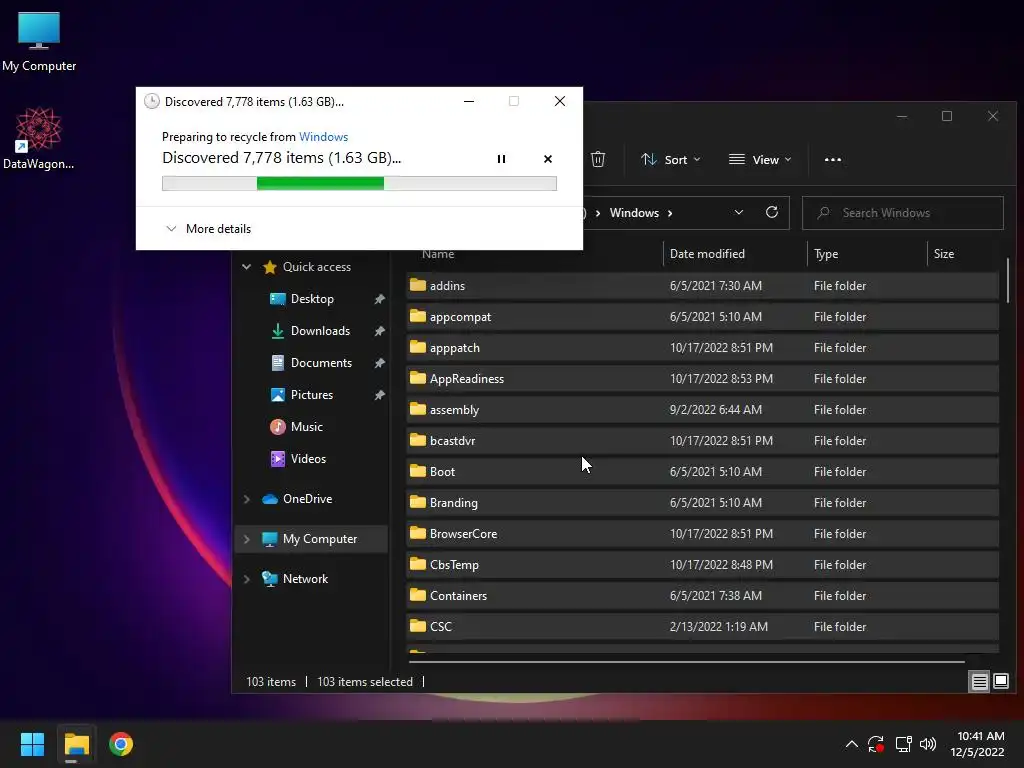The height and width of the screenshot is (768, 1024).
Task: Sort by Date modified column header
Action: pyautogui.click(x=707, y=254)
